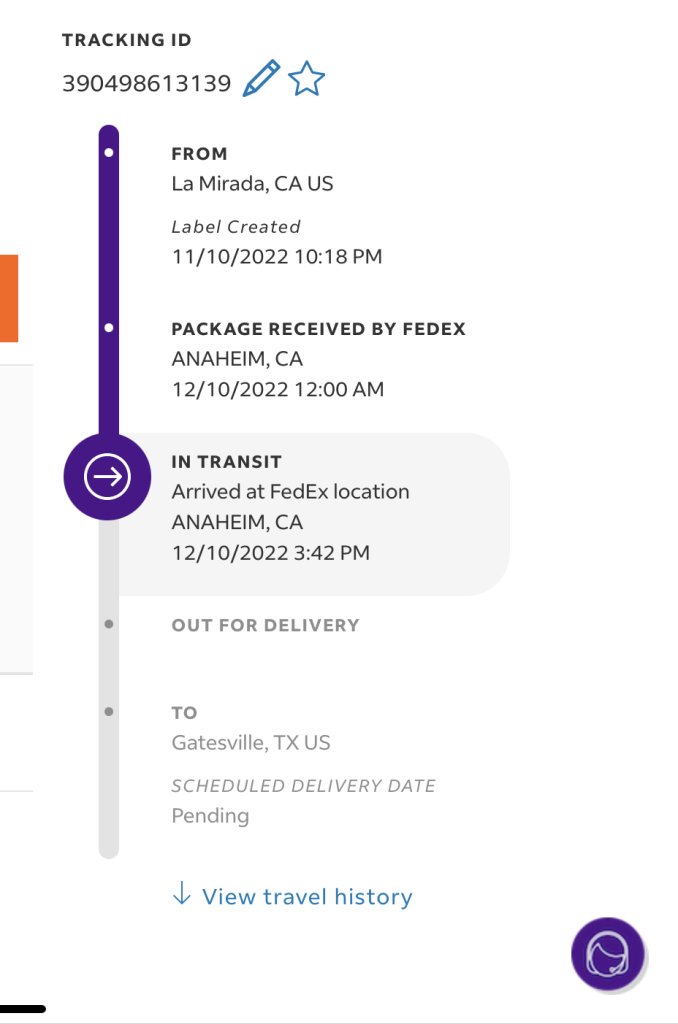Open the virtual assistant chat headset icon
678x1024 pixels.
coord(607,954)
